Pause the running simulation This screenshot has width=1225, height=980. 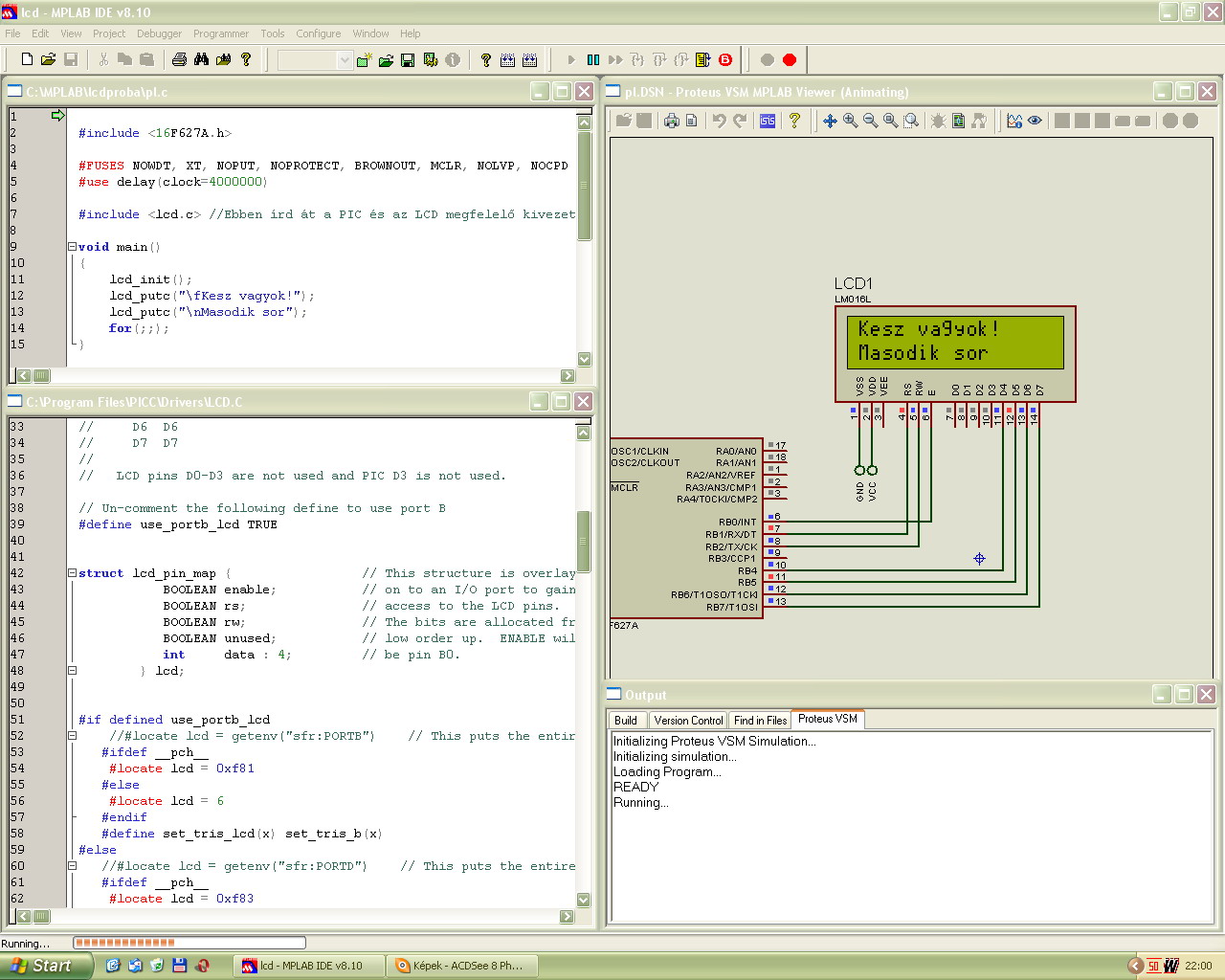pos(593,59)
